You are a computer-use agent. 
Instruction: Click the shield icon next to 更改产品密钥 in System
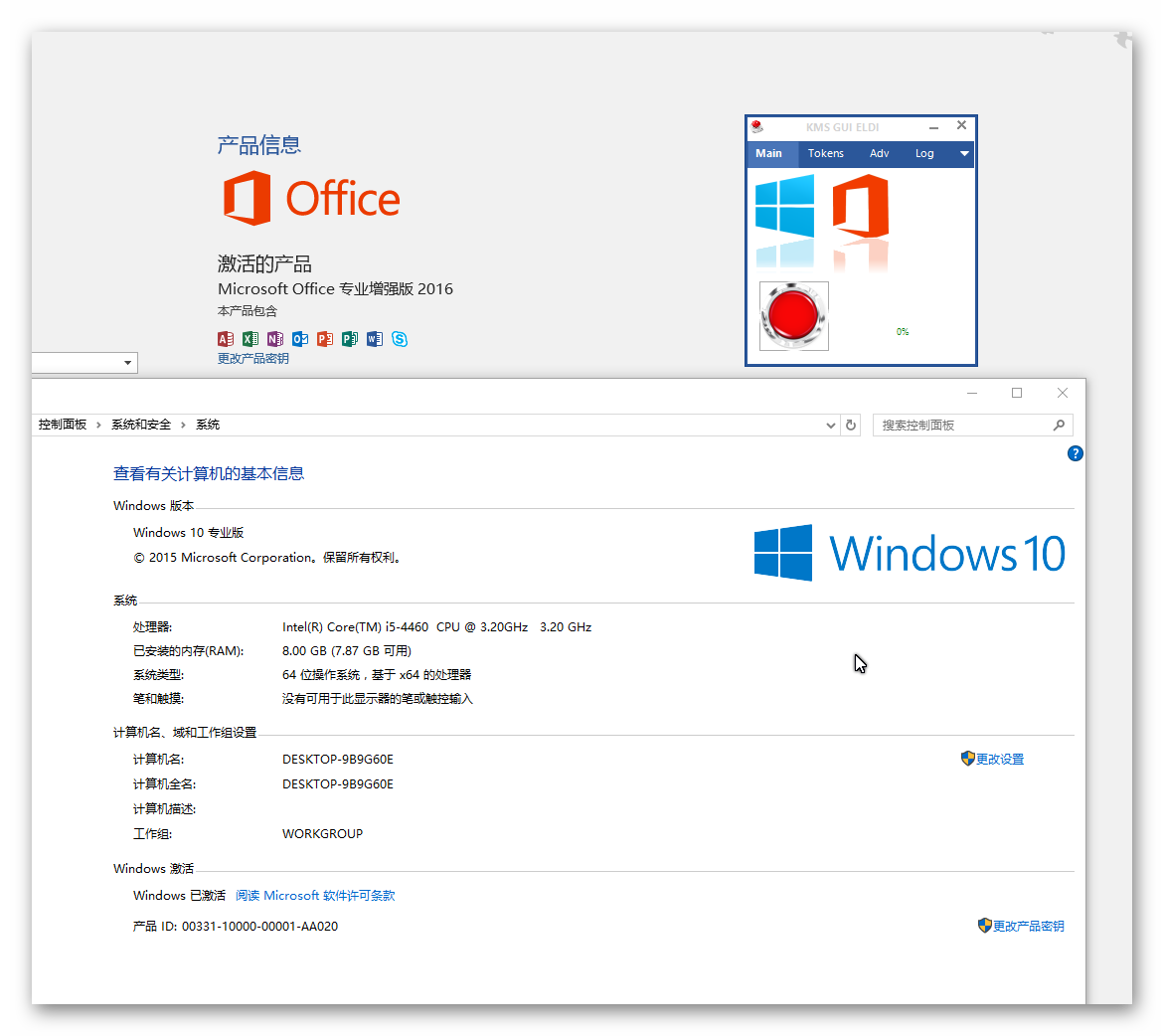(984, 926)
